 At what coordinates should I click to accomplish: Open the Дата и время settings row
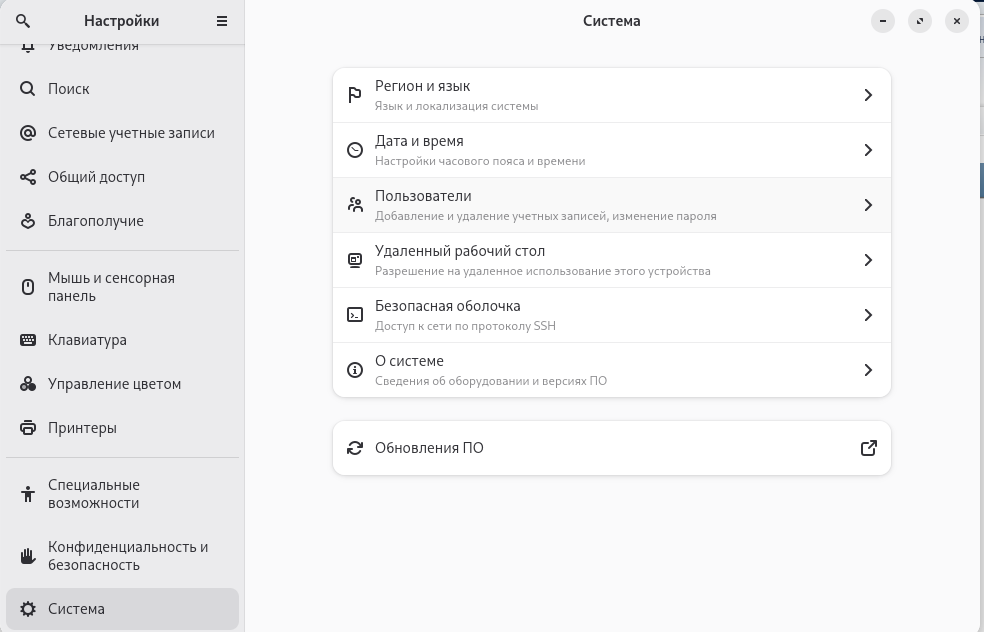click(x=612, y=150)
